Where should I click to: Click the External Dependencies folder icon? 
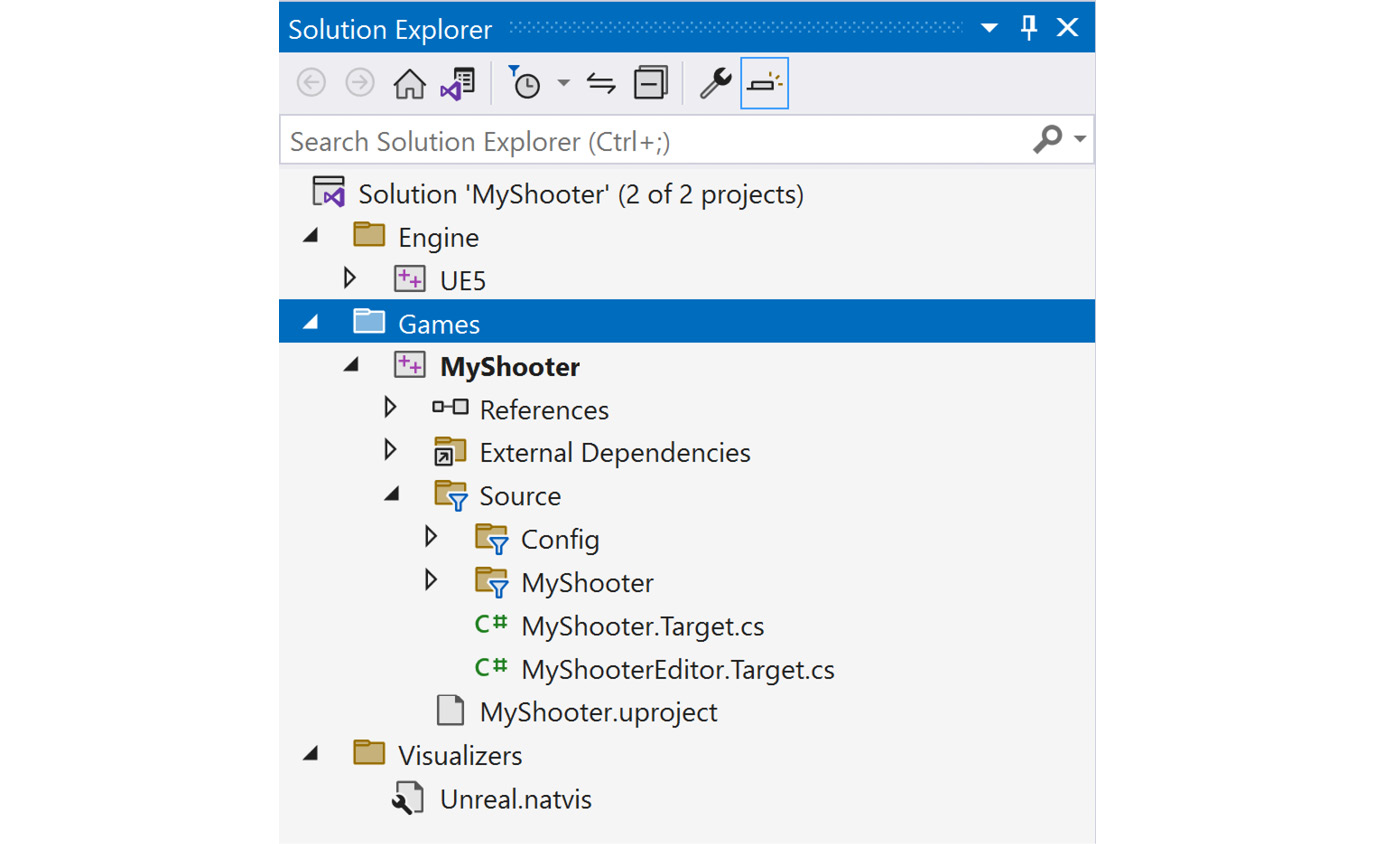[450, 452]
